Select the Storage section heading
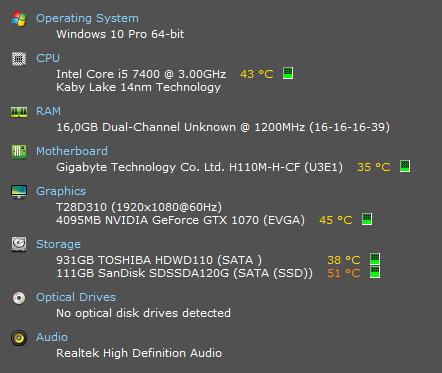Image resolution: width=442 pixels, height=373 pixels. click(x=58, y=244)
